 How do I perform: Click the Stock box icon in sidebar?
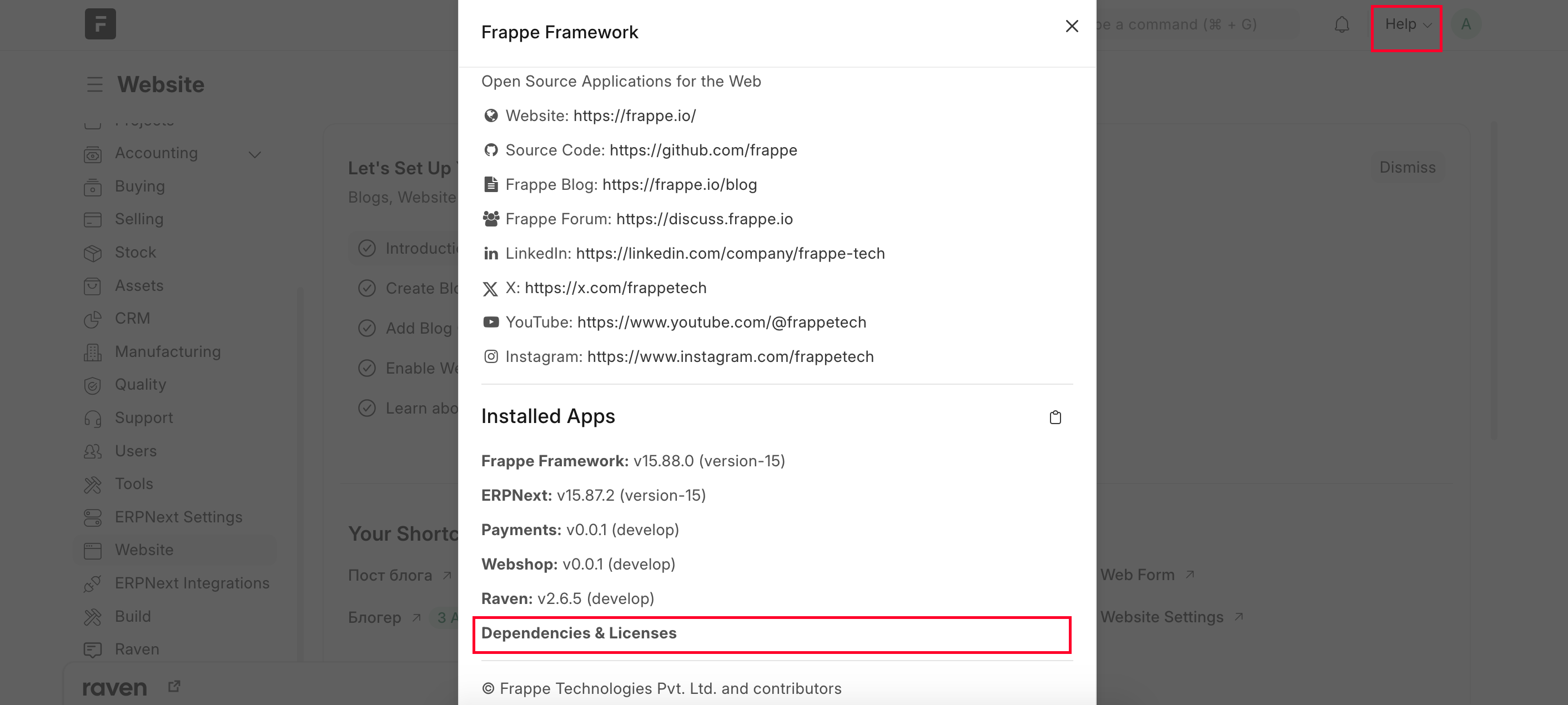[x=93, y=253]
